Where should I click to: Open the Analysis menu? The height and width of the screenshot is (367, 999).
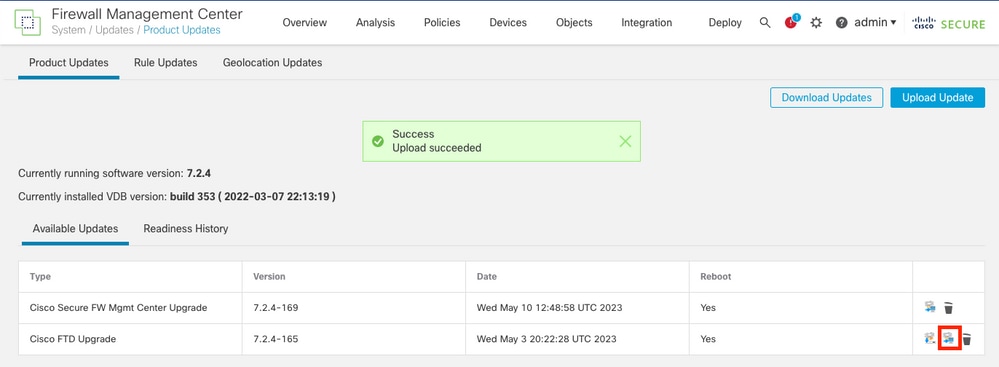coord(375,22)
